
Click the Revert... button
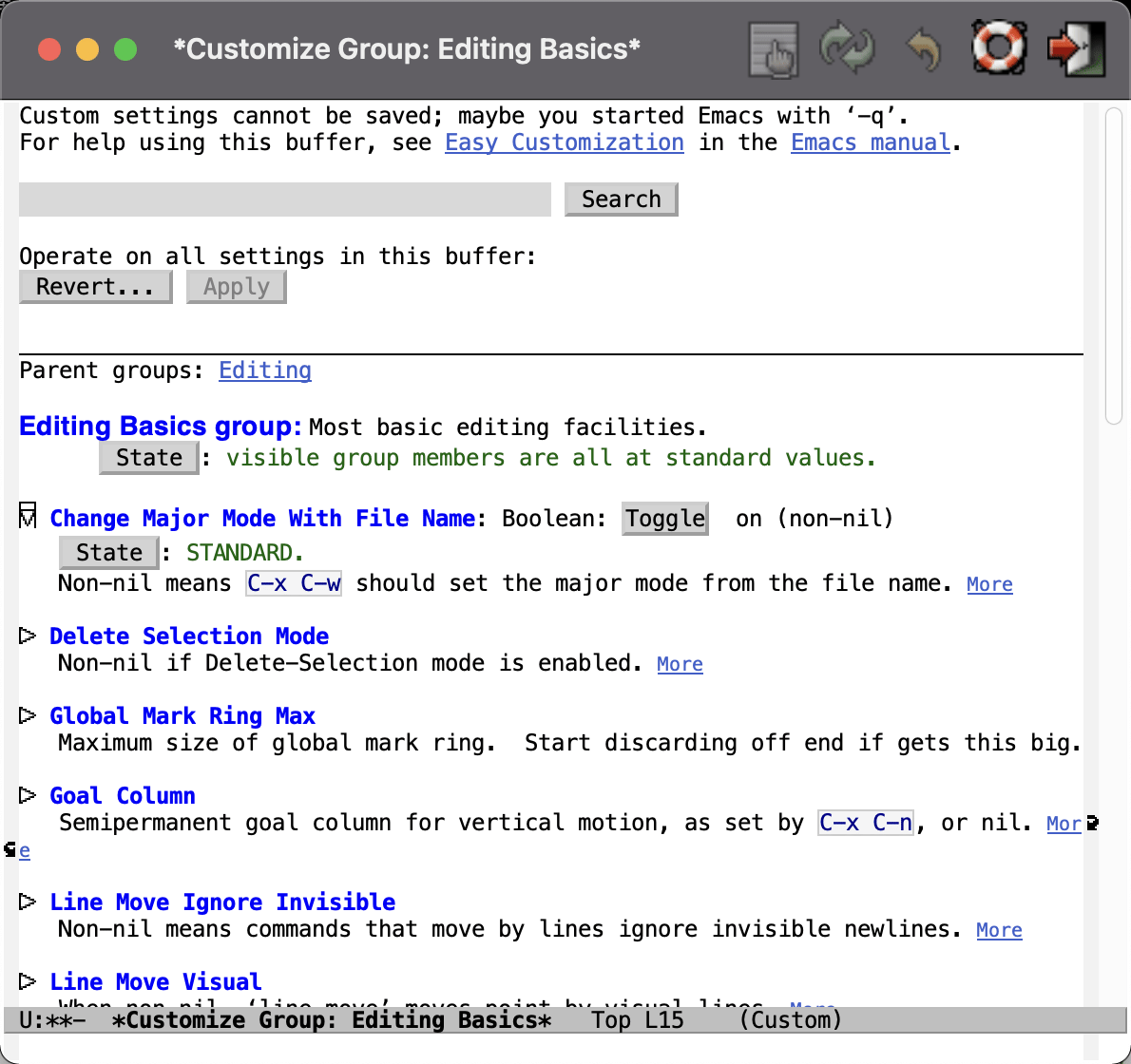(95, 286)
